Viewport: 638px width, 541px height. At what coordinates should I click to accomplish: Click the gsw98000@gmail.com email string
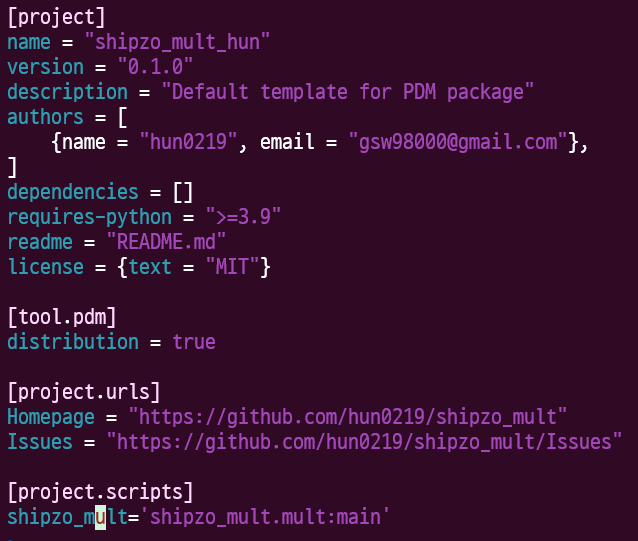point(458,142)
